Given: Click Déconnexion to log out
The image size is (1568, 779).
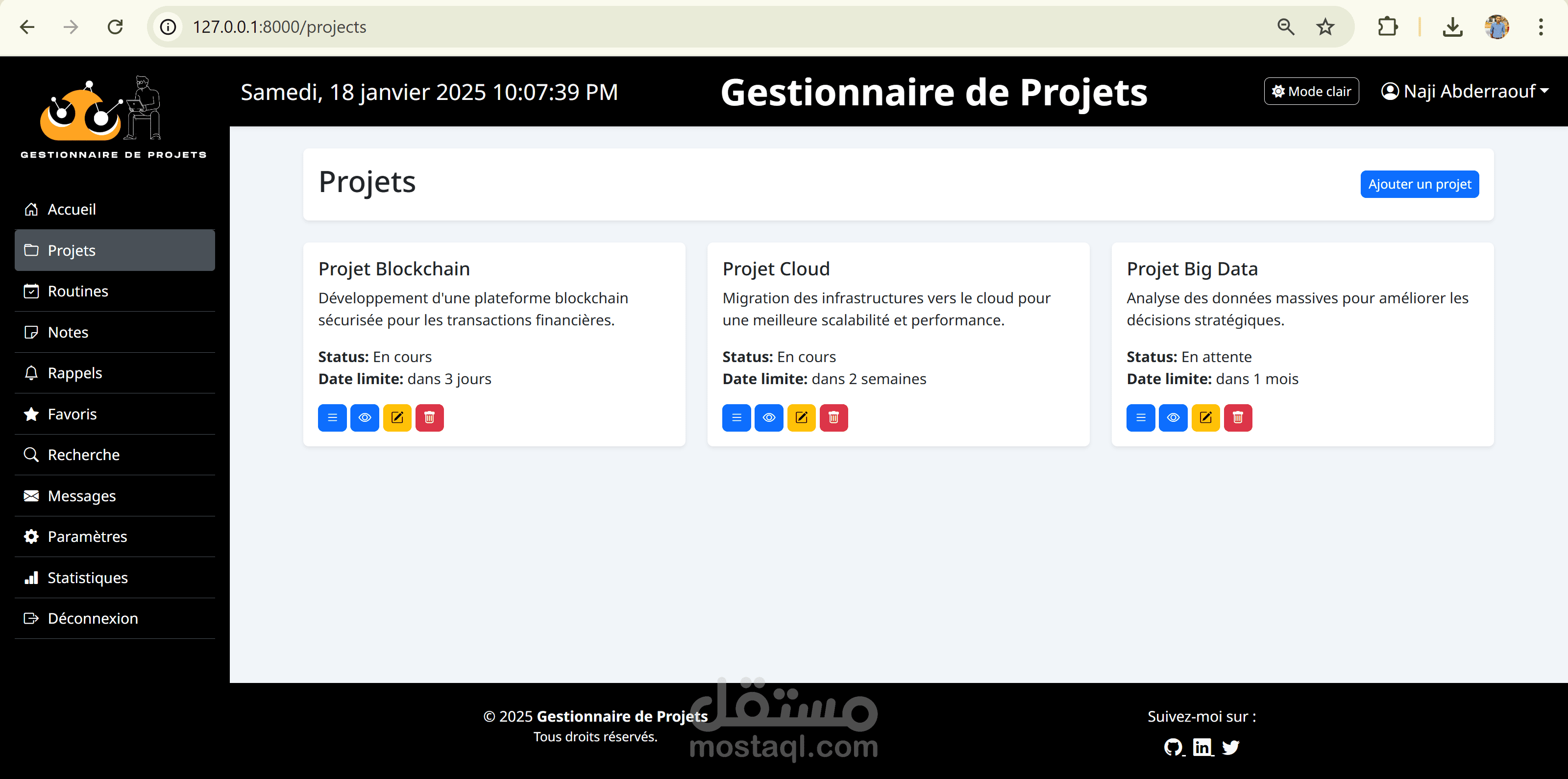Looking at the screenshot, I should pyautogui.click(x=93, y=618).
